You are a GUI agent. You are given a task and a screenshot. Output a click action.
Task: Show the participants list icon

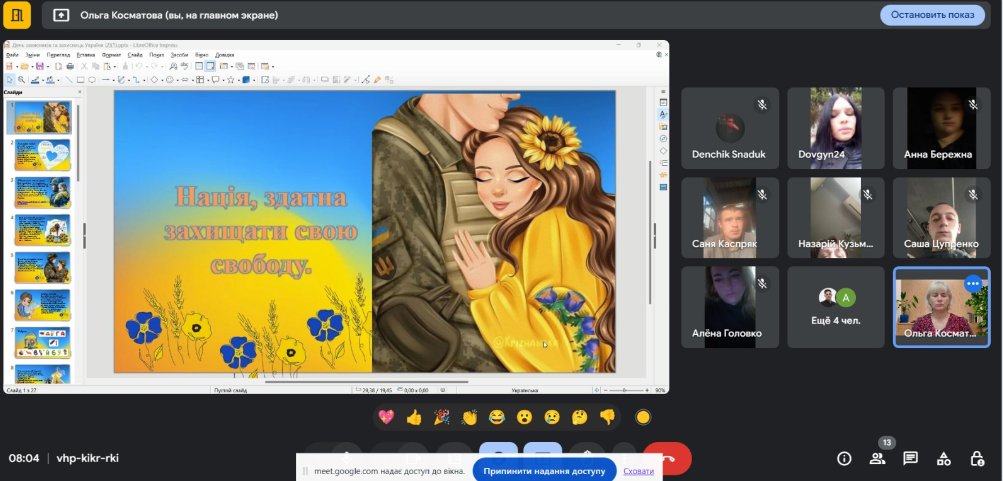point(877,458)
